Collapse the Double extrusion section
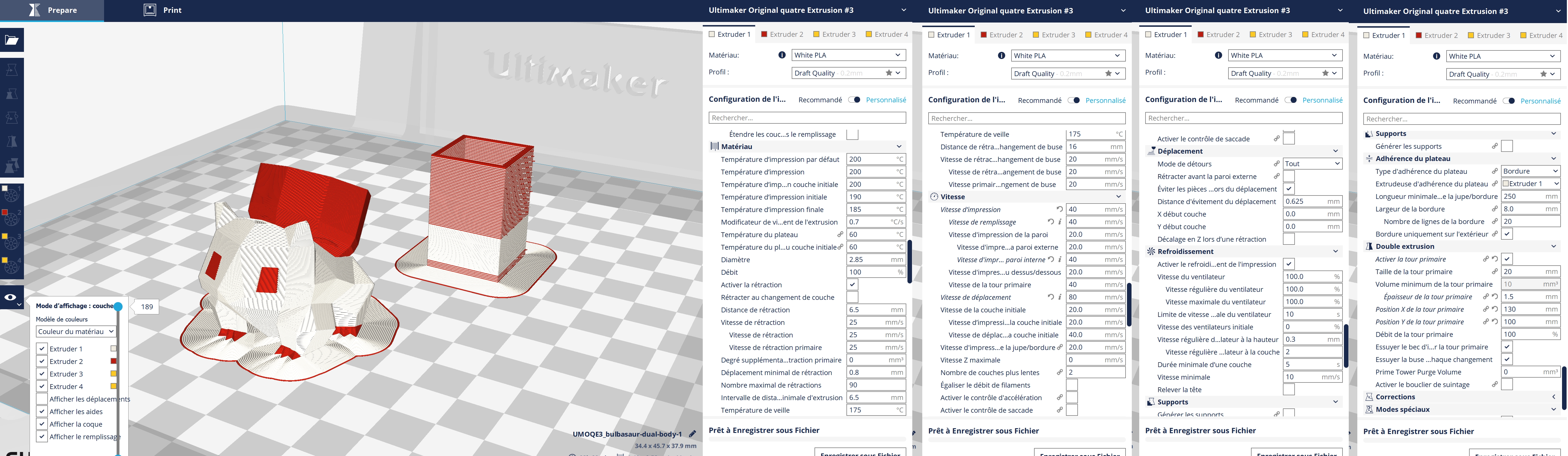1568x456 pixels. 1553,247
